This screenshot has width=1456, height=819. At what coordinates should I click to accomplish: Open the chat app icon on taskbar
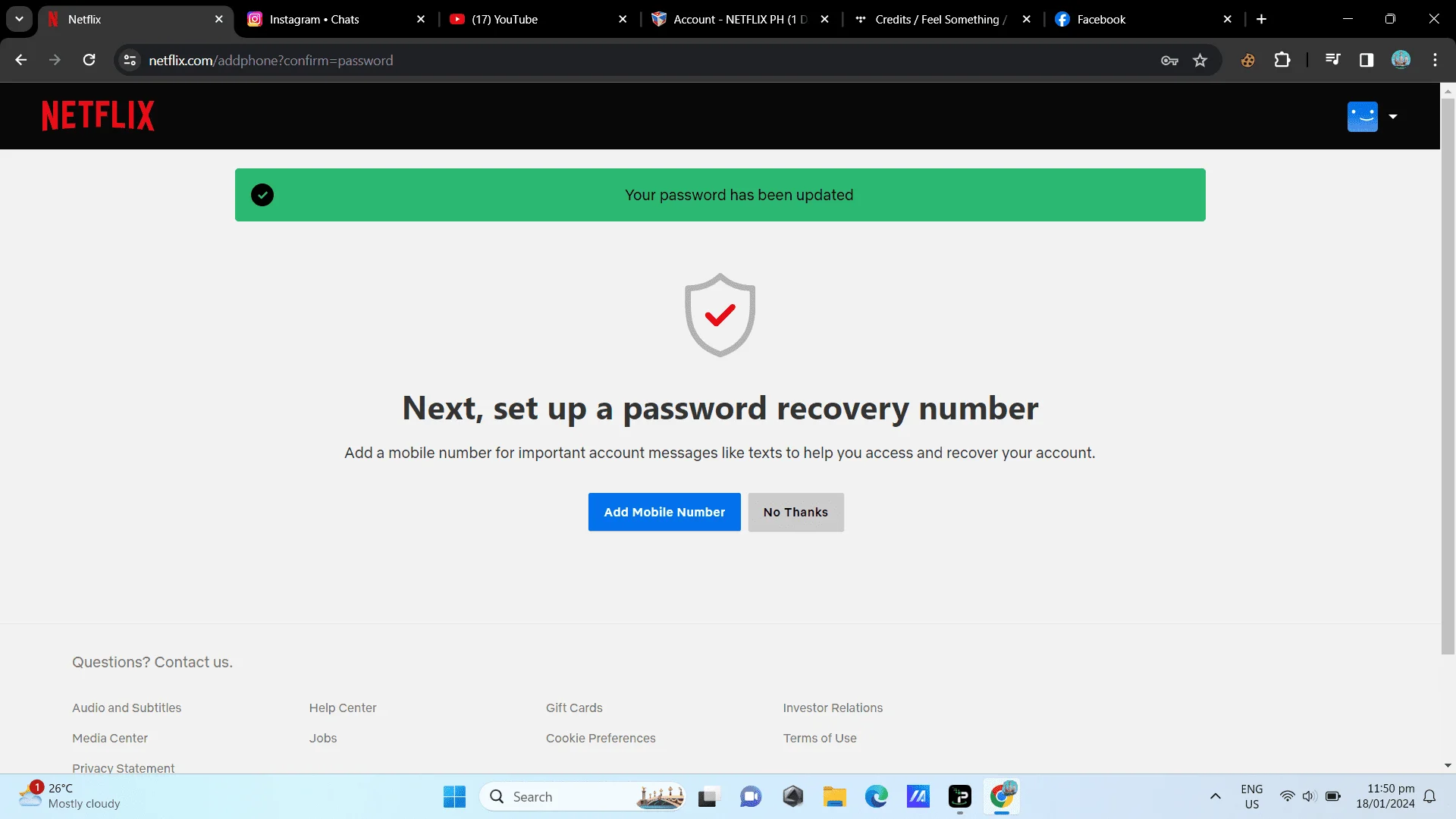(751, 797)
